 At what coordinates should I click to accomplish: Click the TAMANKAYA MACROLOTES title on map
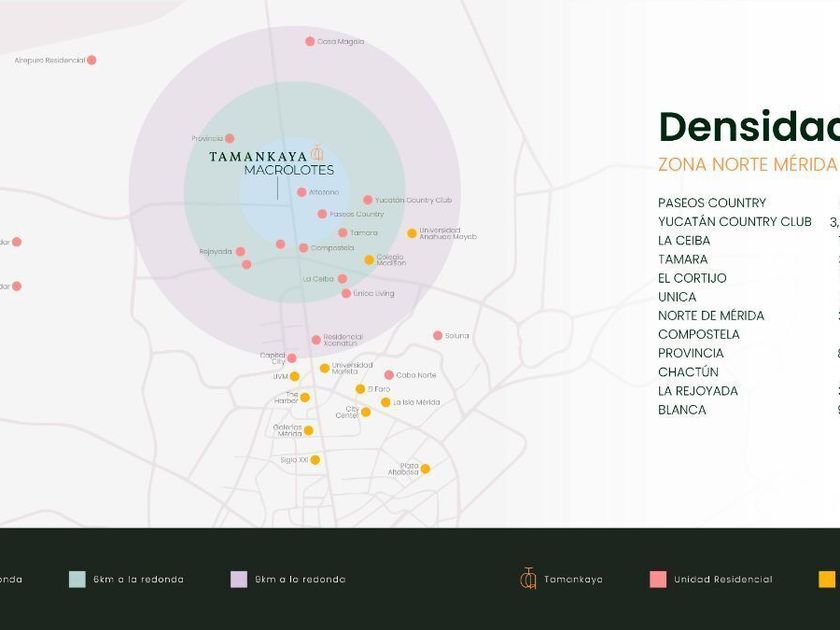click(272, 163)
